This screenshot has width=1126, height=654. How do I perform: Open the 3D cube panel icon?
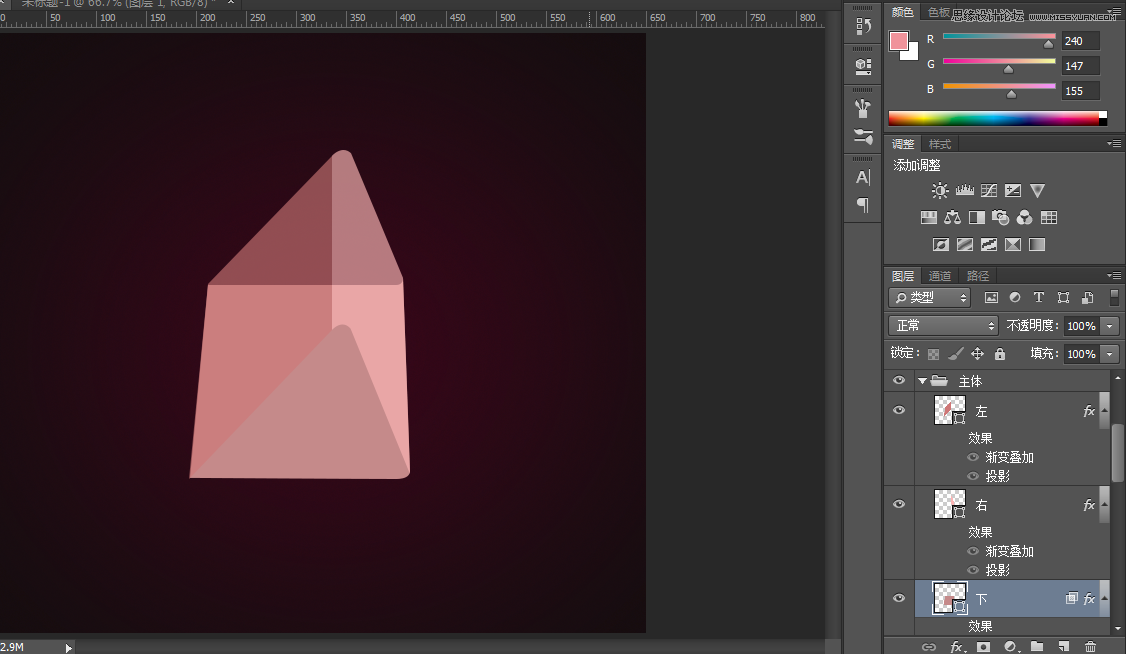tap(862, 66)
